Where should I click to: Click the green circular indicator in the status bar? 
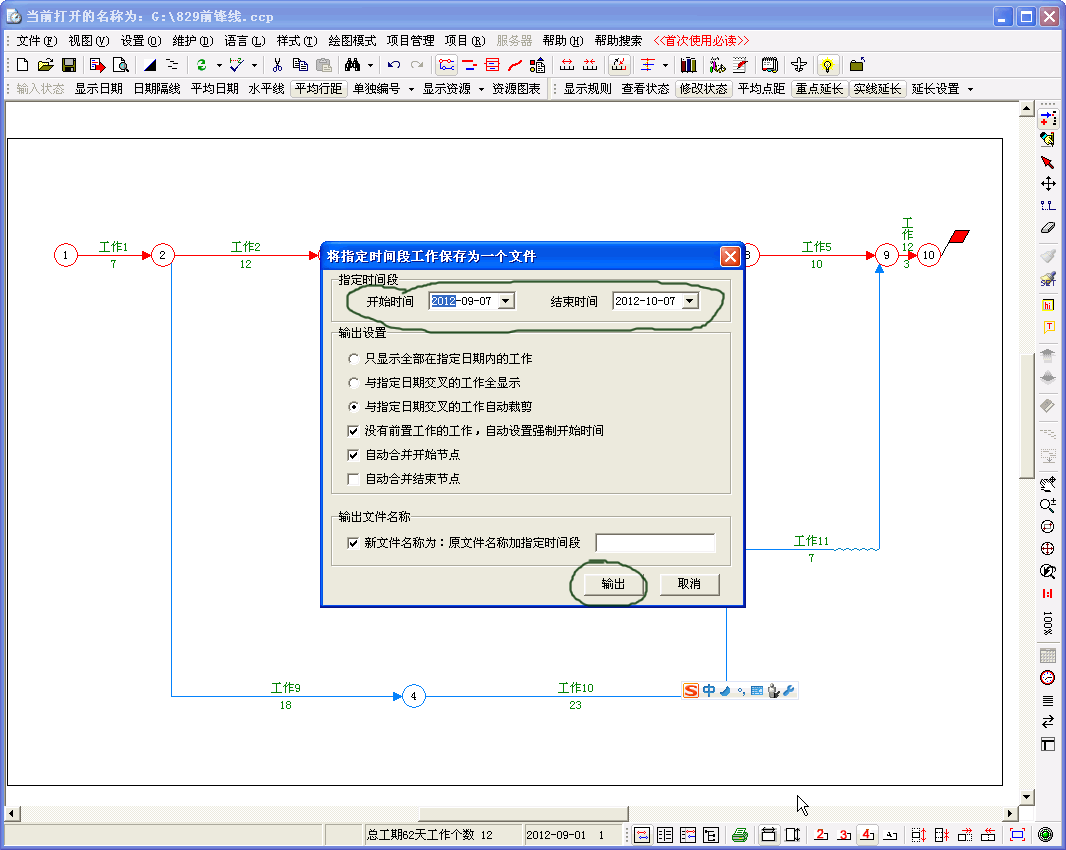pos(1046,834)
